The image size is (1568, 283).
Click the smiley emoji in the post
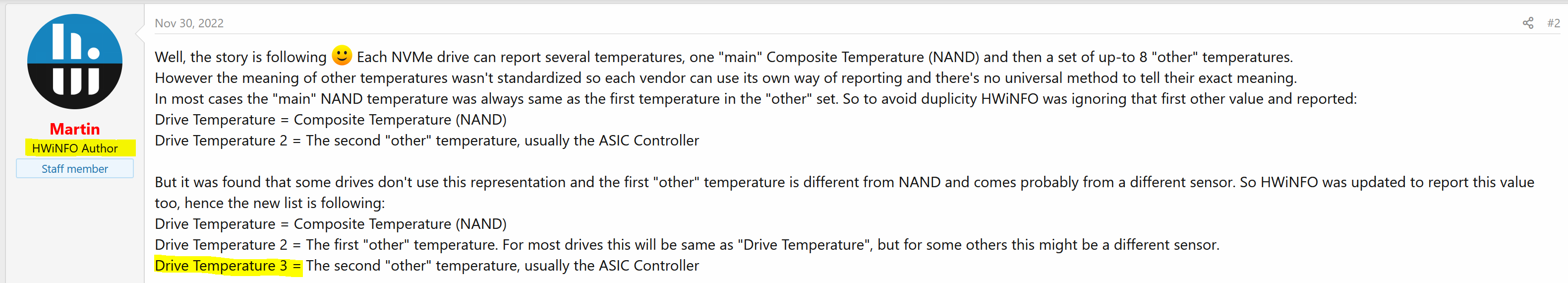[342, 56]
